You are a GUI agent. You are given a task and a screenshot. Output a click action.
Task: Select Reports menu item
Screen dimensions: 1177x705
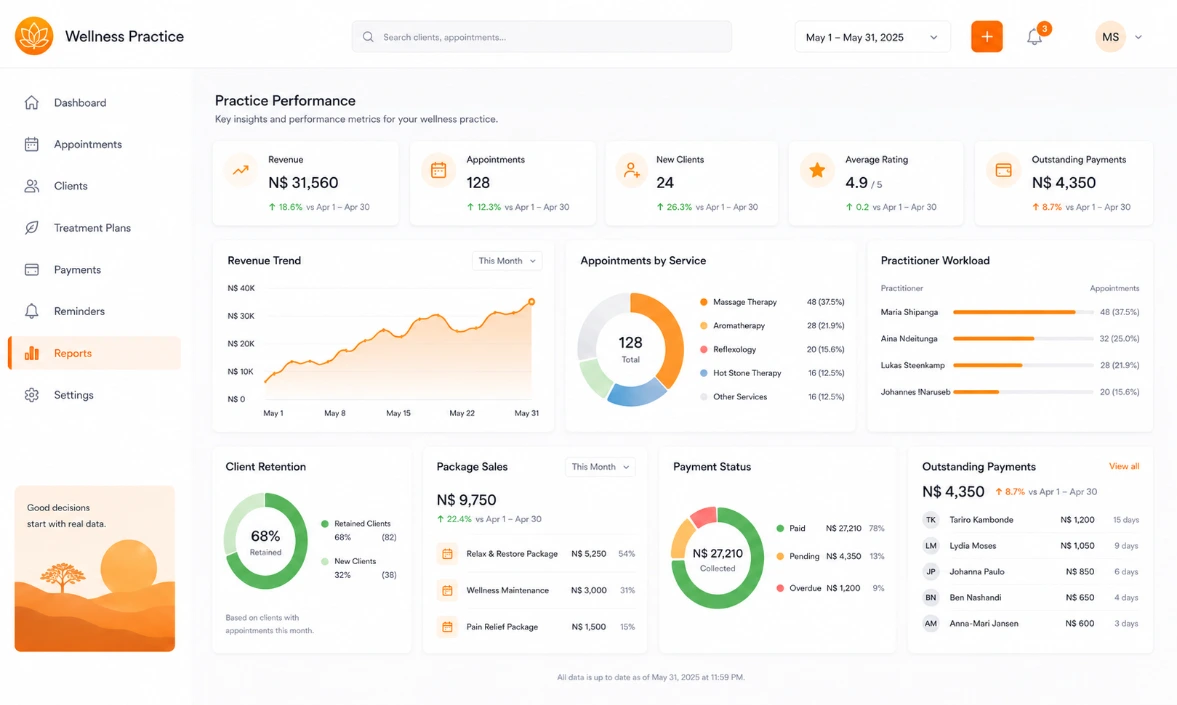point(95,353)
